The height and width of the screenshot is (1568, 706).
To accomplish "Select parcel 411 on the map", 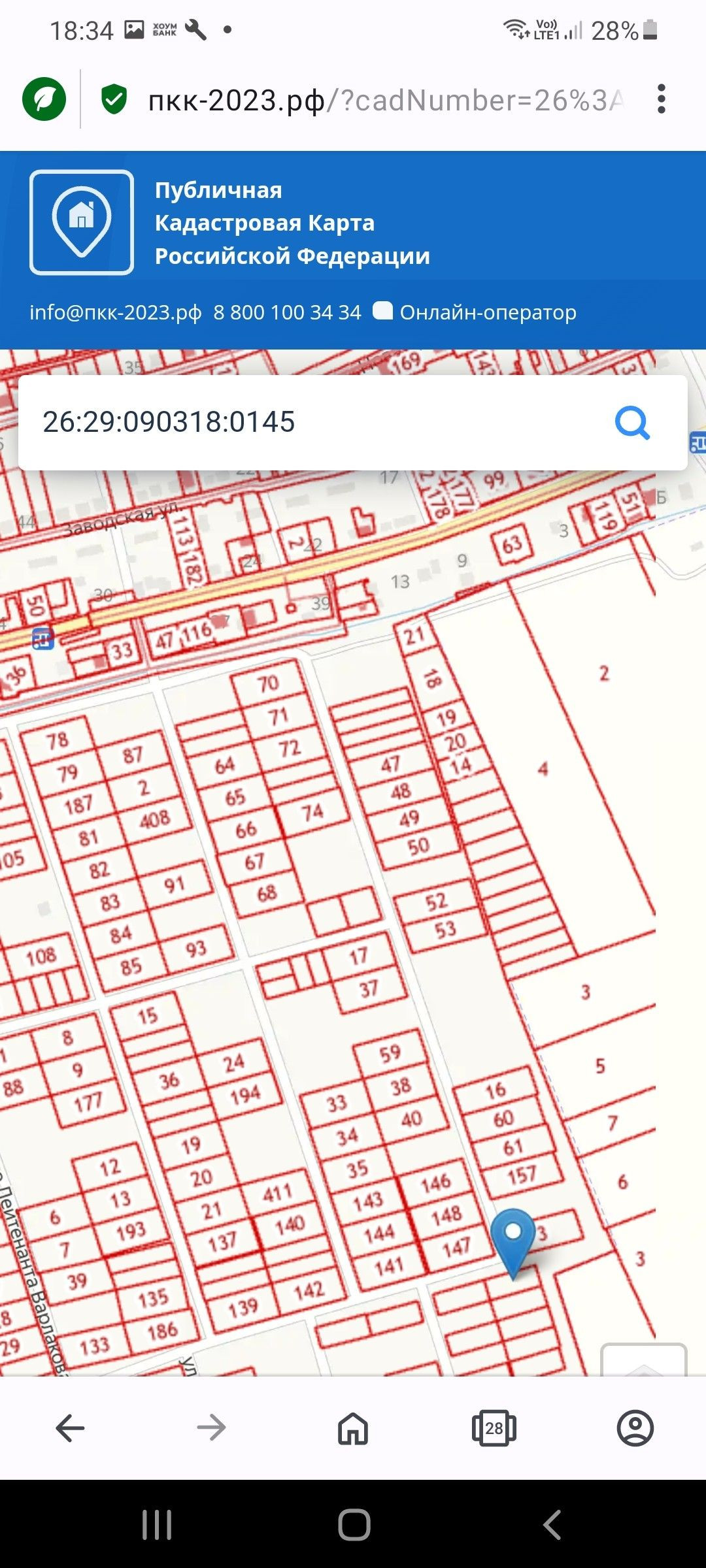I will (x=277, y=1192).
